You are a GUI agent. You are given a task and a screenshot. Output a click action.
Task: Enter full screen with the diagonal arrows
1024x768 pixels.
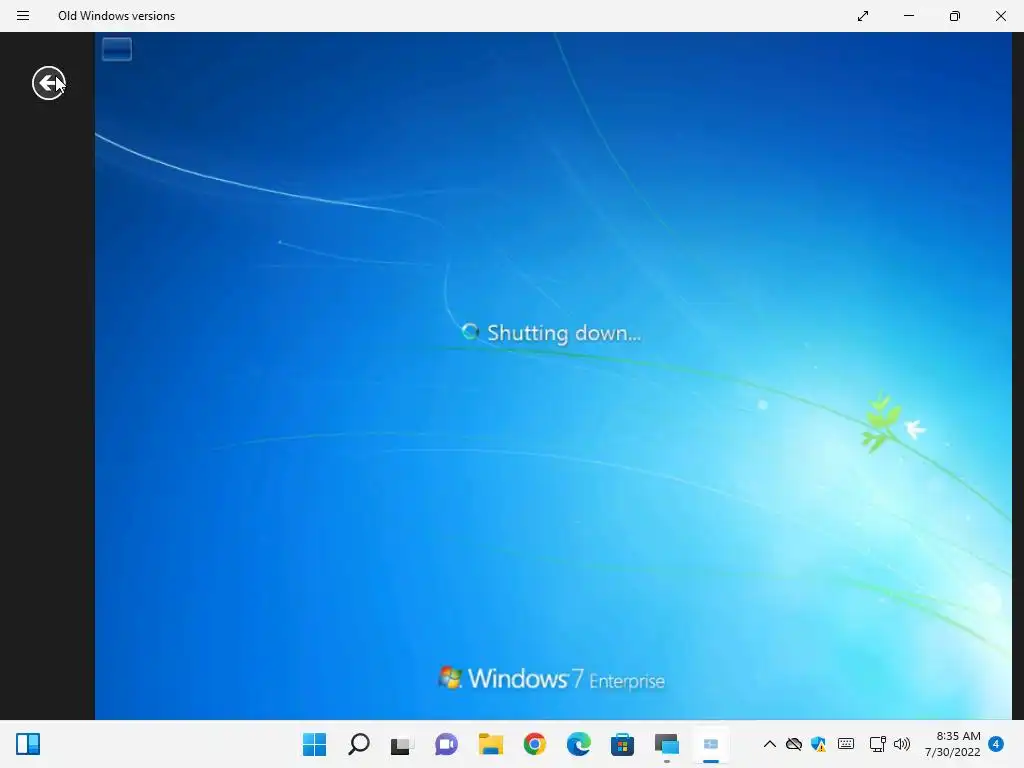863,16
